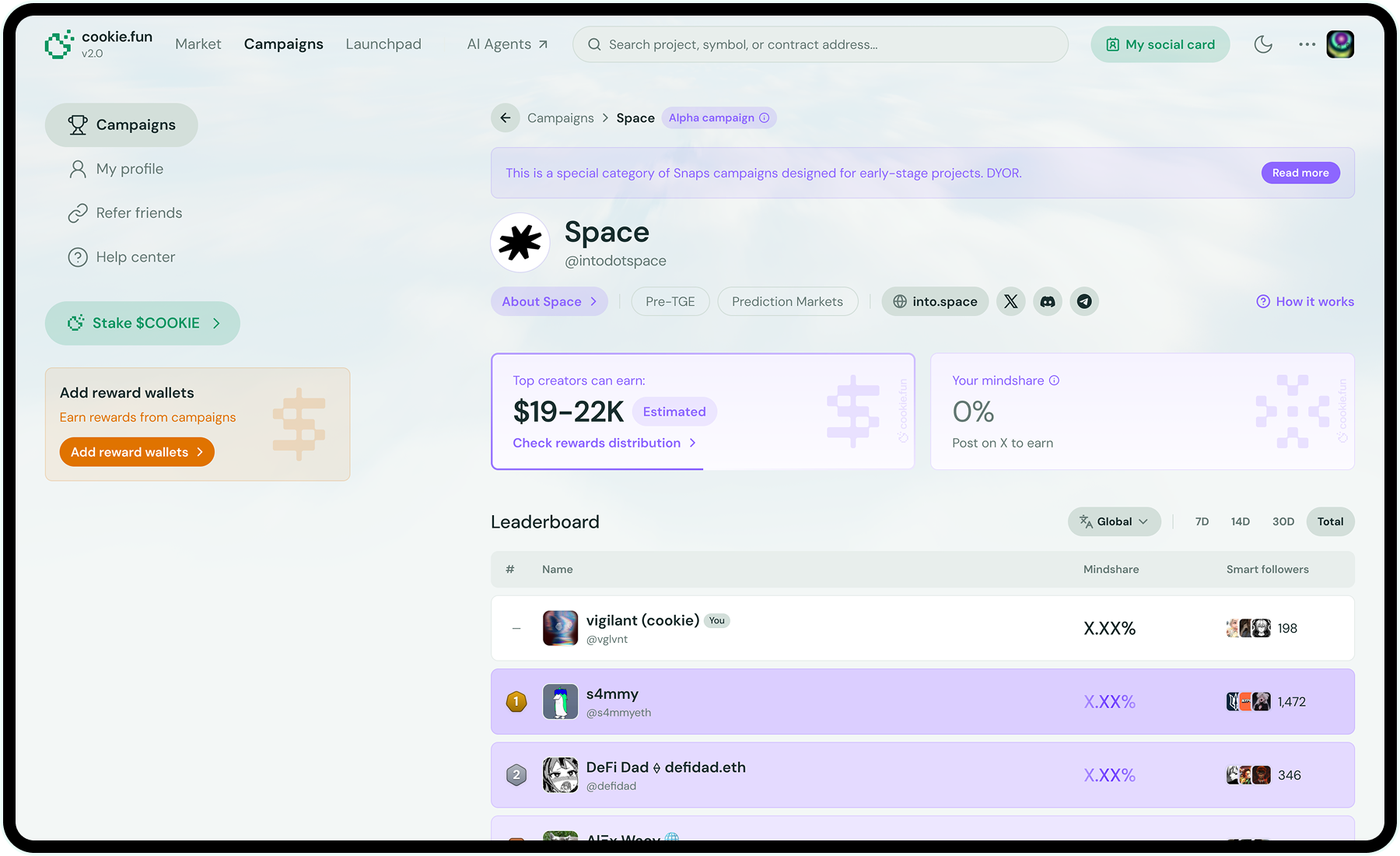Click the DeFi Dad defidad.eth name
This screenshot has height=856, width=1400.
coord(666,767)
